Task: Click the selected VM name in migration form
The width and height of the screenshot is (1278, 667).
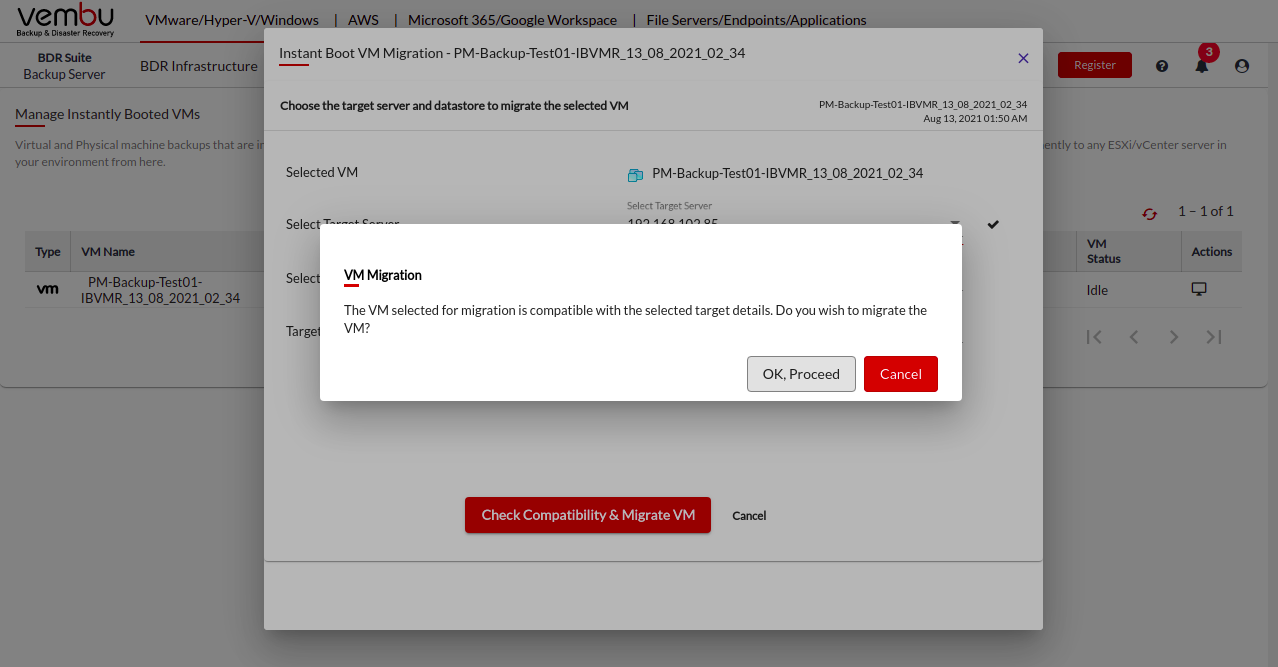Action: [788, 173]
